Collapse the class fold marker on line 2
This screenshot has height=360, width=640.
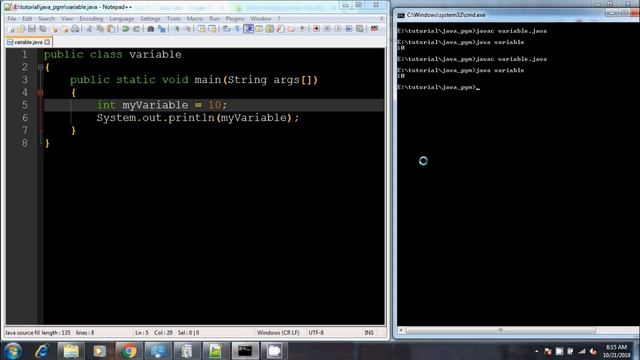pyautogui.click(x=40, y=67)
